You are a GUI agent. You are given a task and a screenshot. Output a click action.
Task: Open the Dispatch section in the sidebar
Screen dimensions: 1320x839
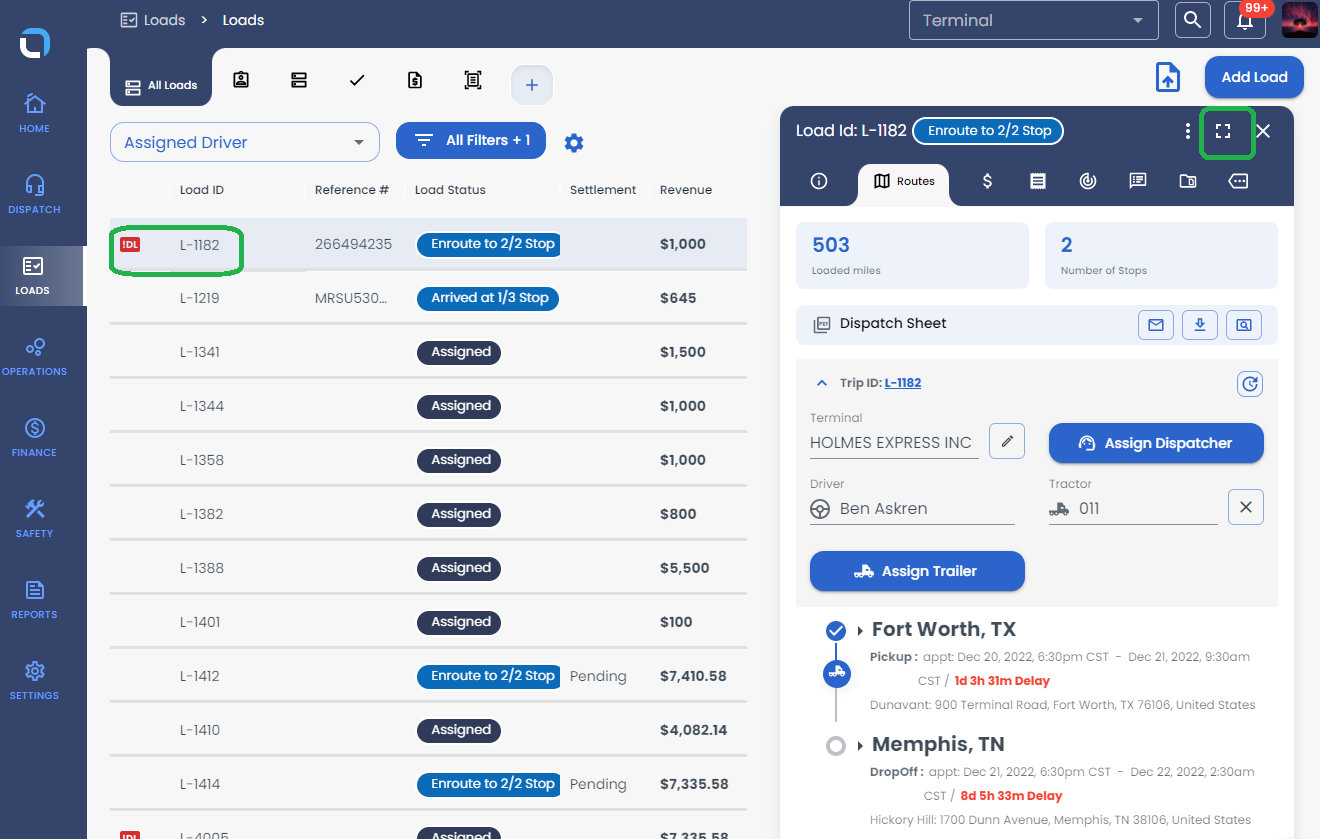click(x=34, y=193)
